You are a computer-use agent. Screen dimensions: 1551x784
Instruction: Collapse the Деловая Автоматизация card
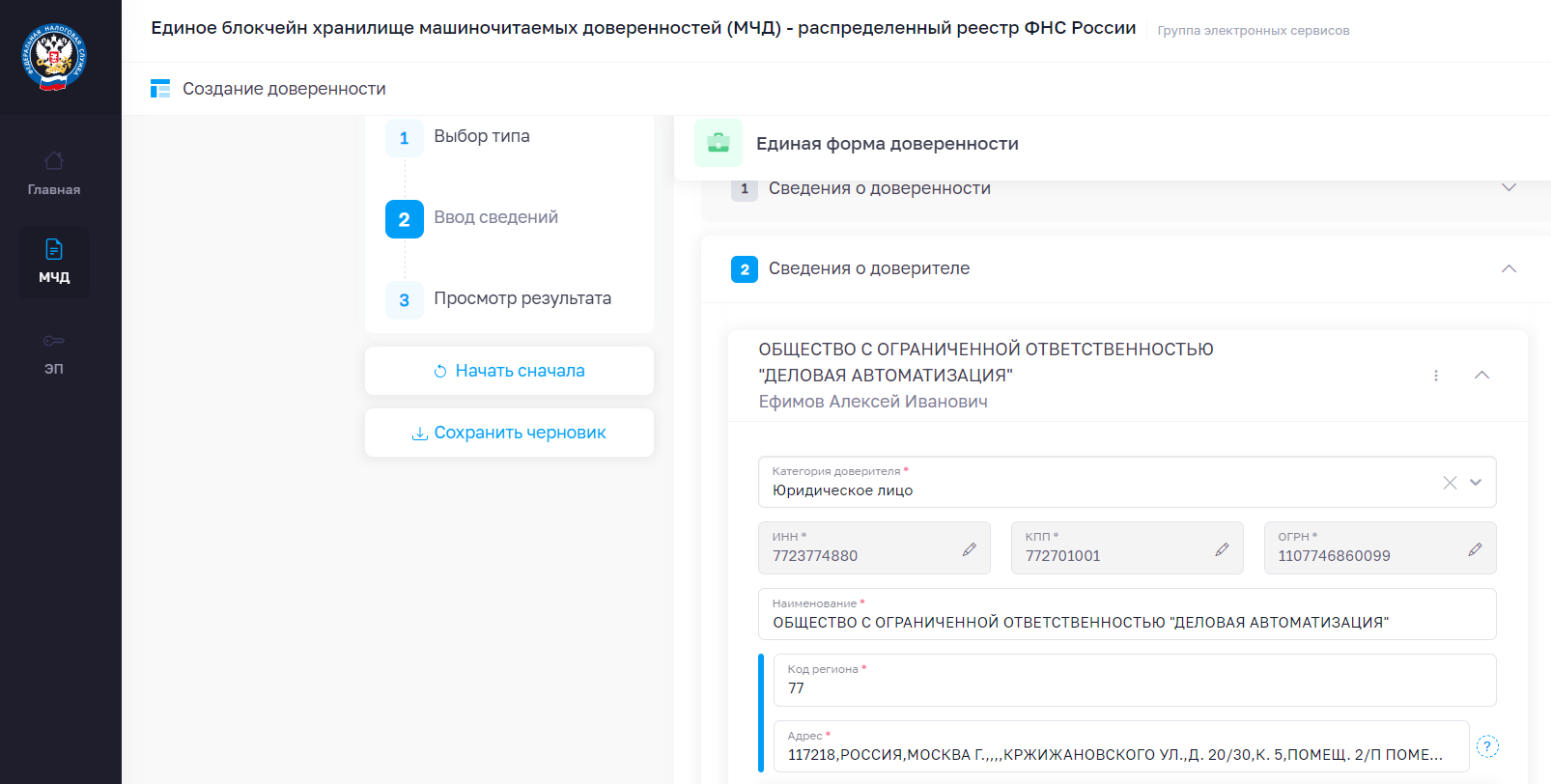point(1481,375)
